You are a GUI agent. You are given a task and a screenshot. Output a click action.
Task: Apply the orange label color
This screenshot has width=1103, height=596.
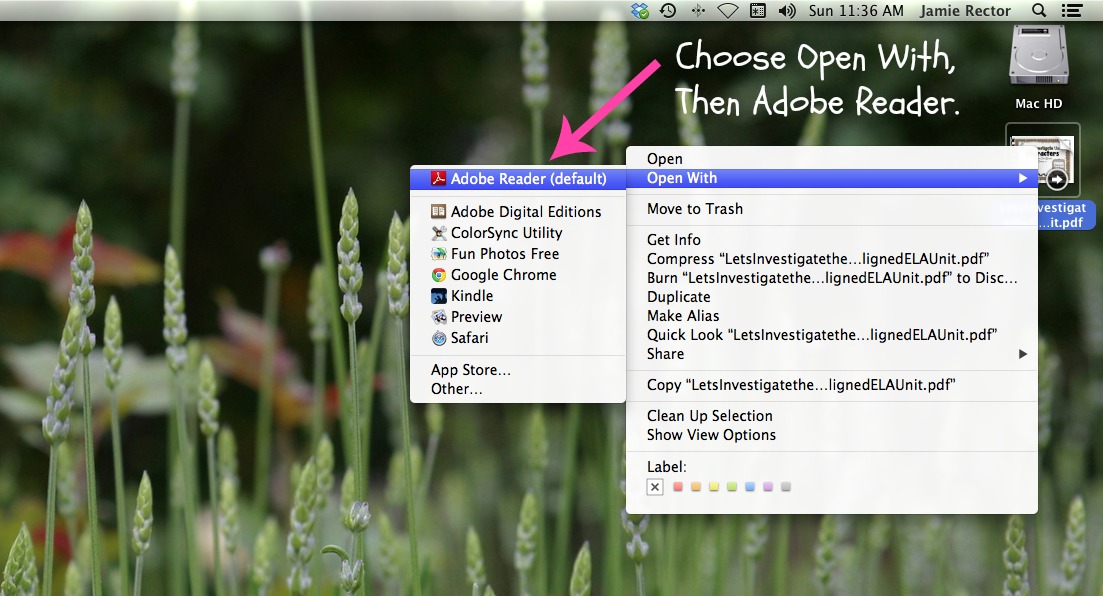tap(696, 486)
